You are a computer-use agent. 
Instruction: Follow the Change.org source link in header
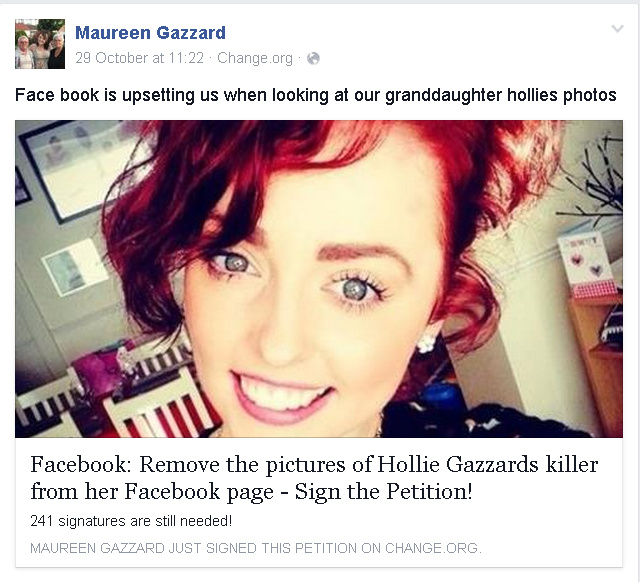pyautogui.click(x=255, y=58)
